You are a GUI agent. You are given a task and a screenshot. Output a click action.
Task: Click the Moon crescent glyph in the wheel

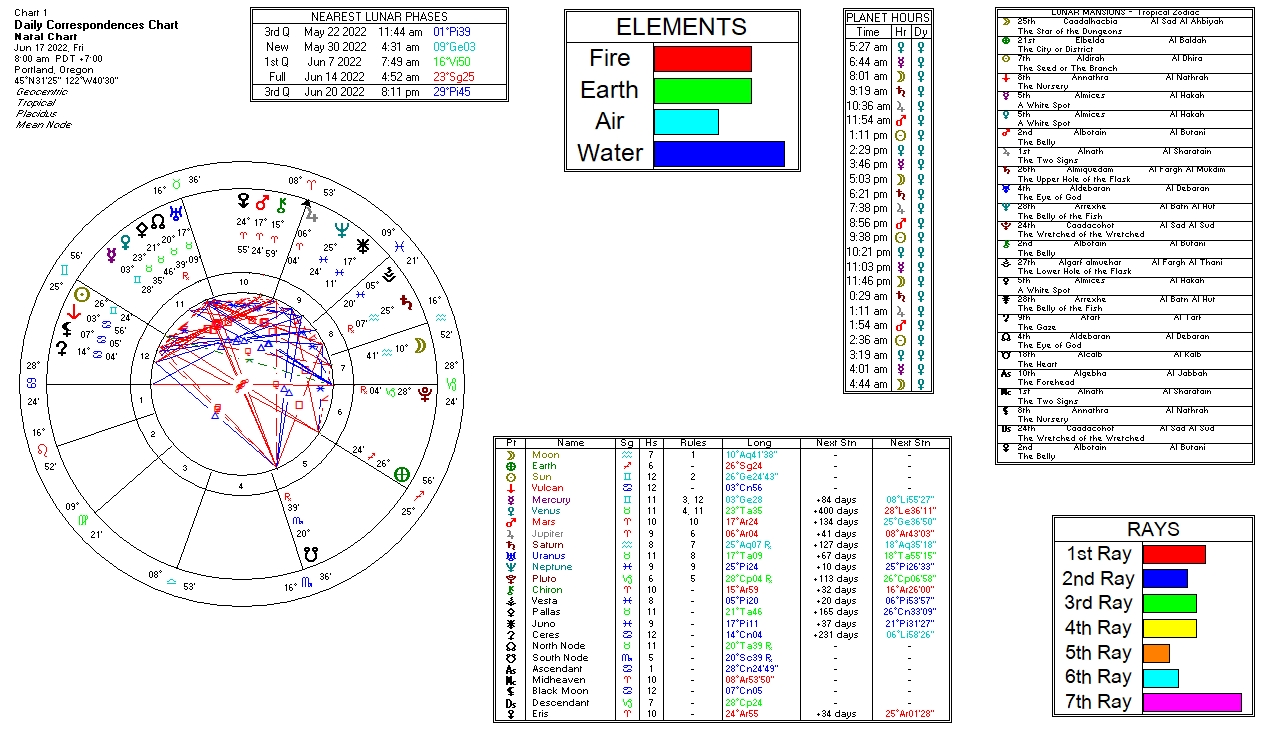pyautogui.click(x=420, y=345)
